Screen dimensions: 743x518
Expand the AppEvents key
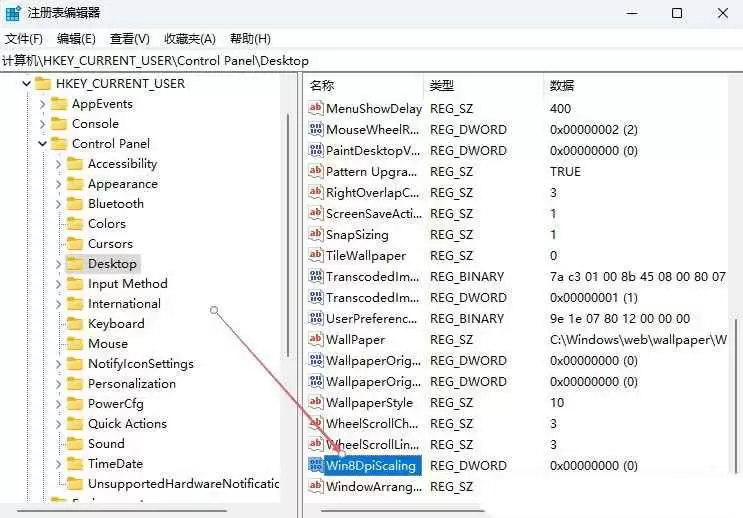[x=42, y=104]
